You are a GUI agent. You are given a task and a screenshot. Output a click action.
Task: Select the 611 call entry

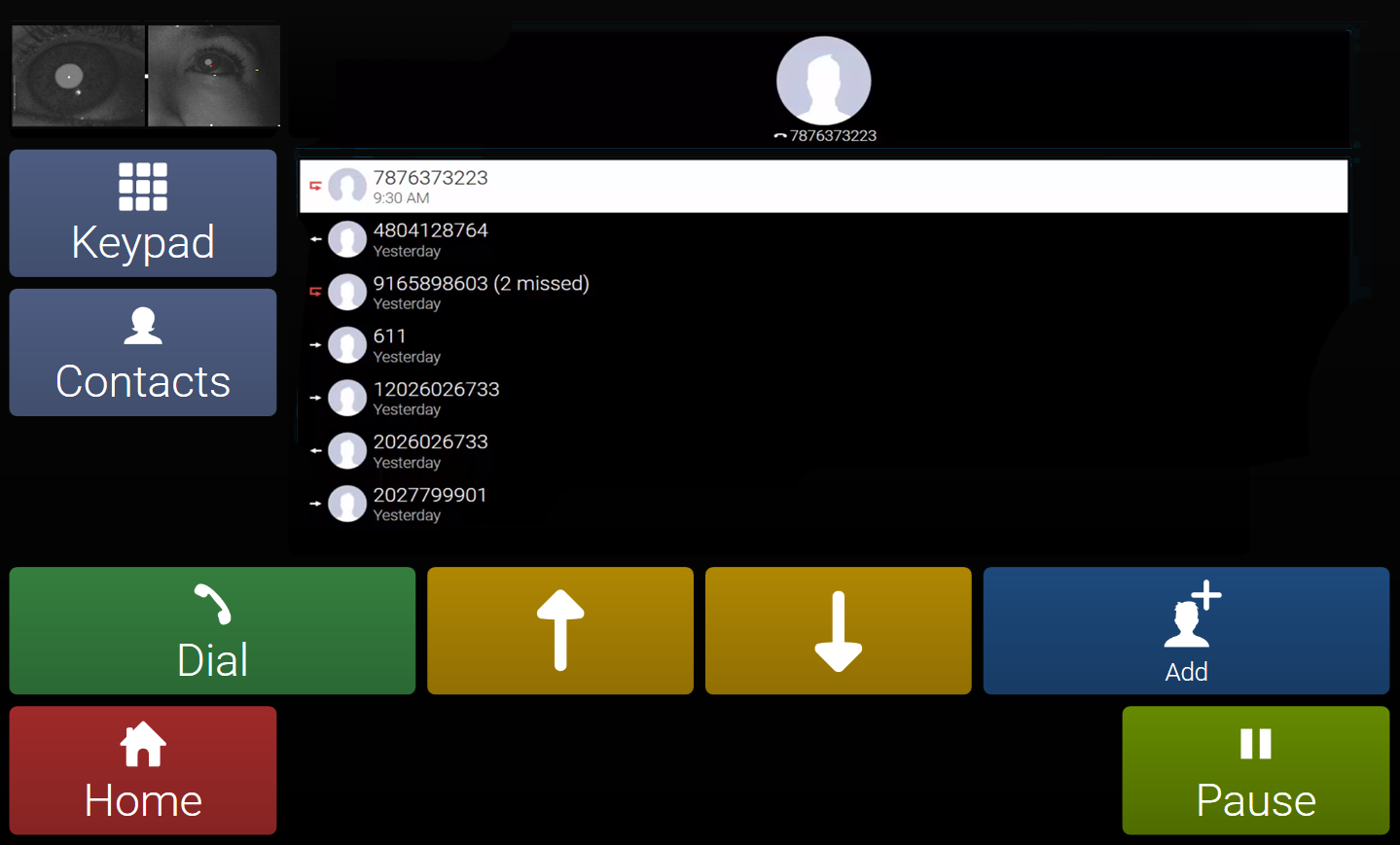[x=681, y=344]
